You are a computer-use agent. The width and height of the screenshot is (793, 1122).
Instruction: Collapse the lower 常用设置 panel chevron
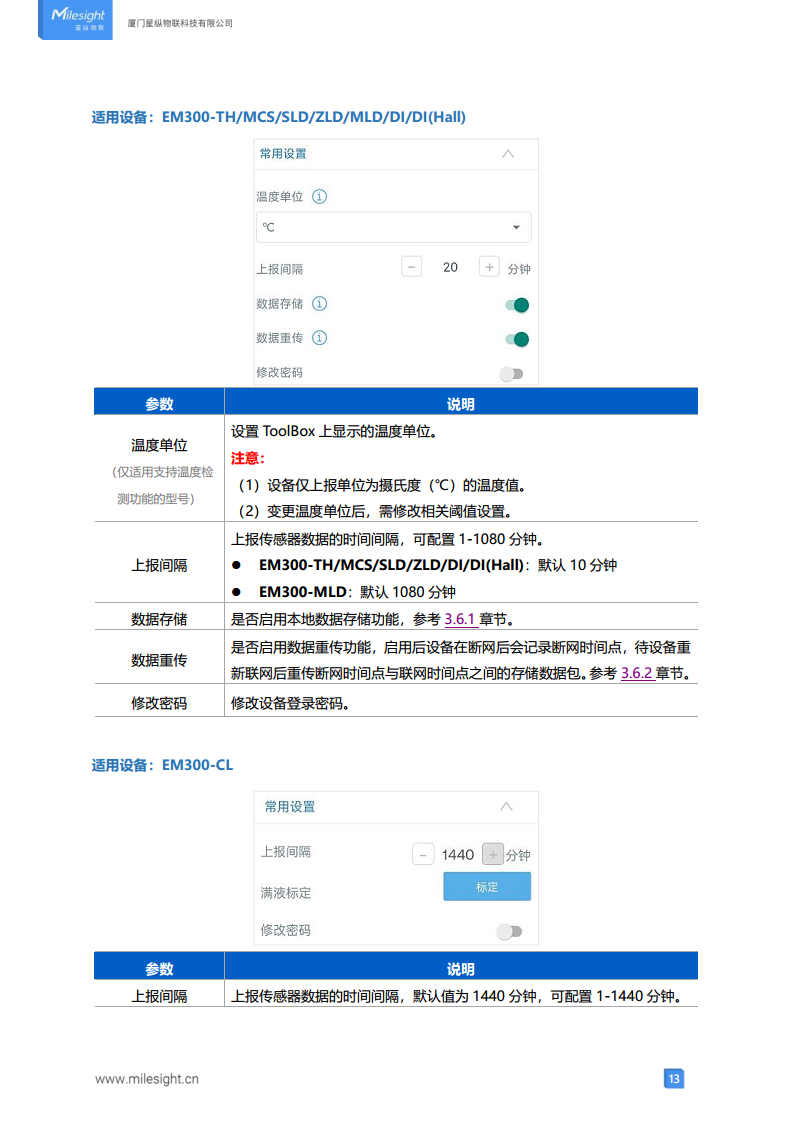tap(507, 807)
